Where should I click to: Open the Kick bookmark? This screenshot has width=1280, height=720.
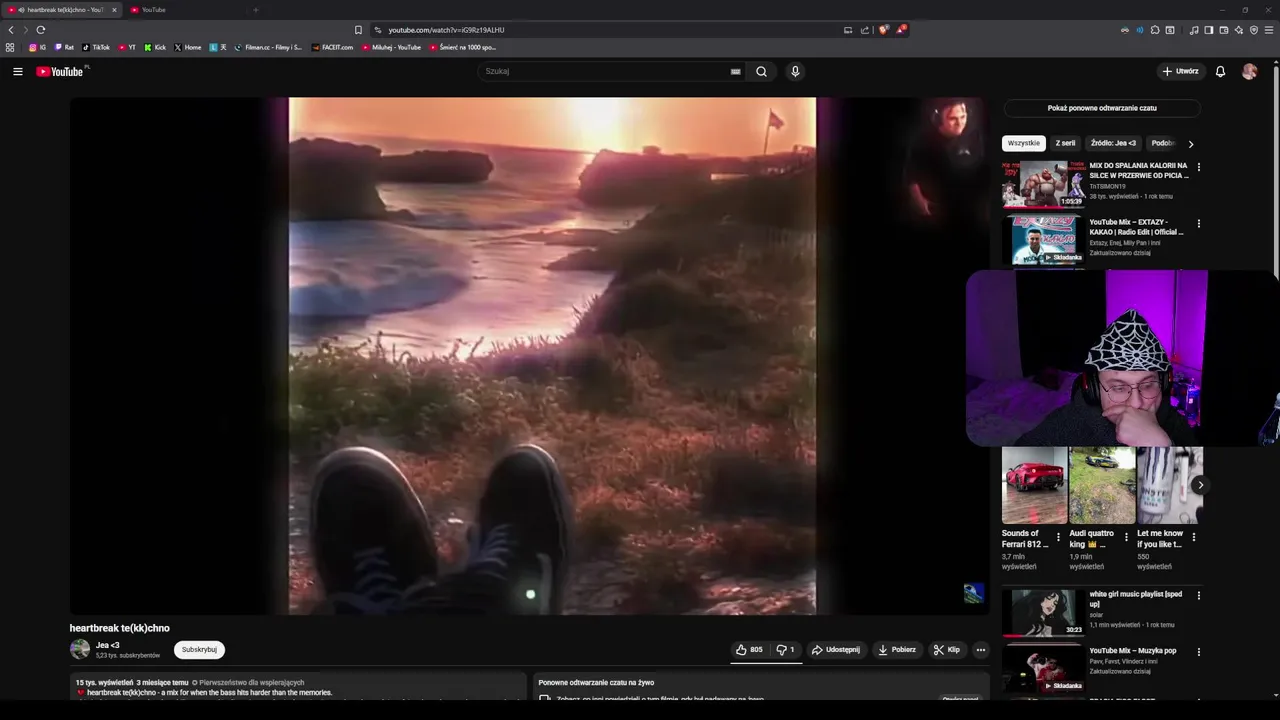click(155, 47)
